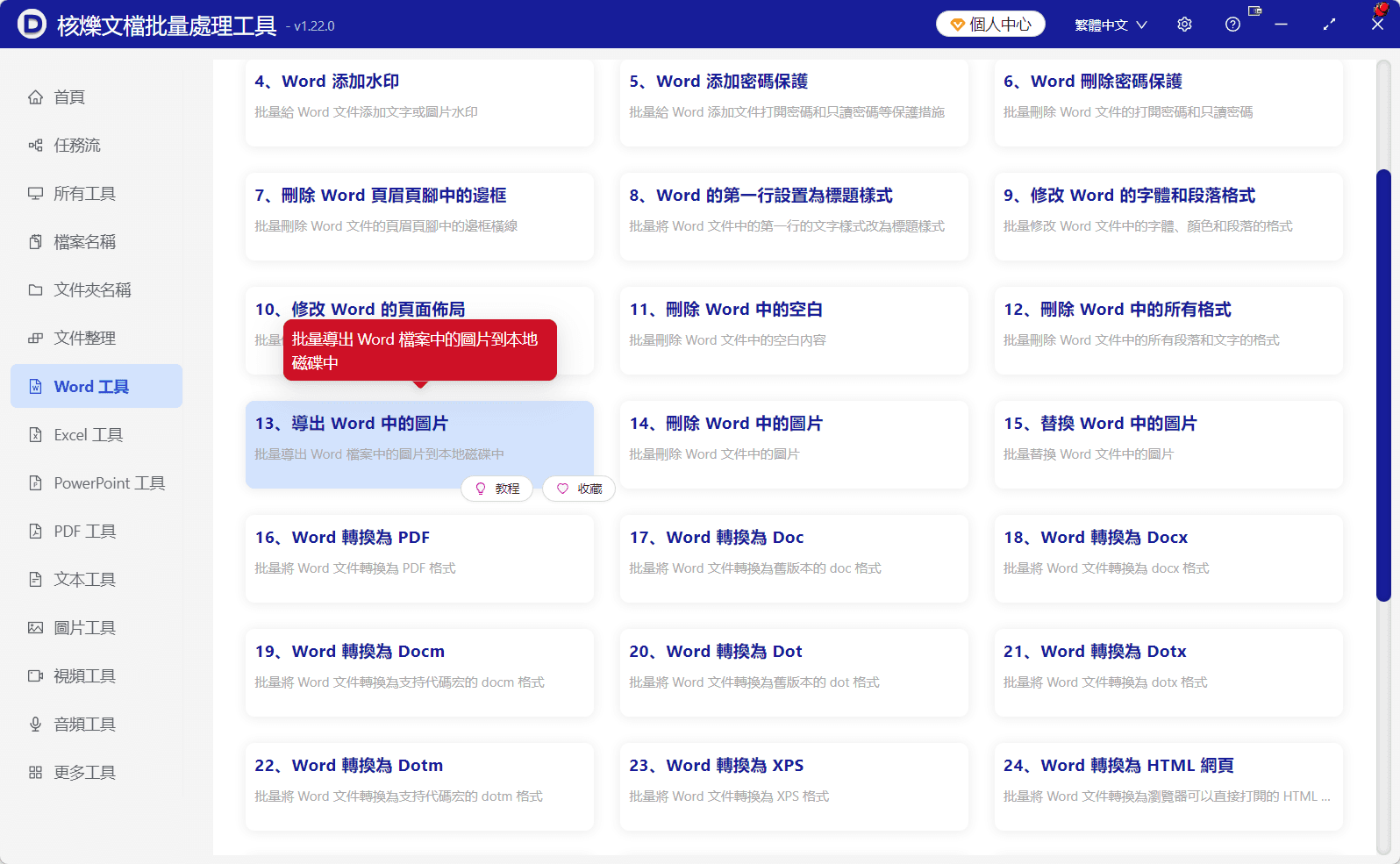
Task: Click the Excel file icon in sidebar
Action: click(35, 435)
